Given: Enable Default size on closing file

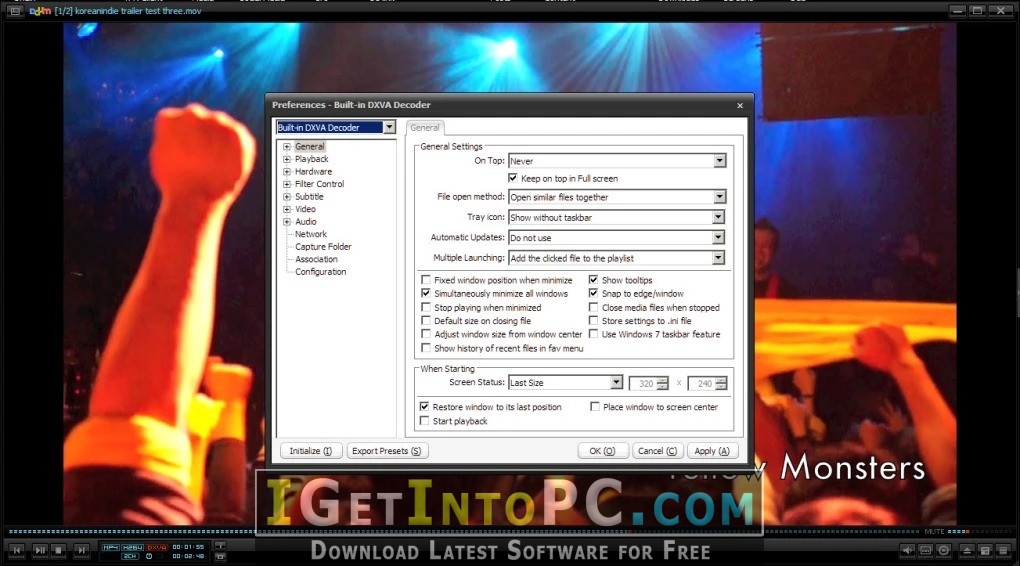Looking at the screenshot, I should [x=426, y=320].
